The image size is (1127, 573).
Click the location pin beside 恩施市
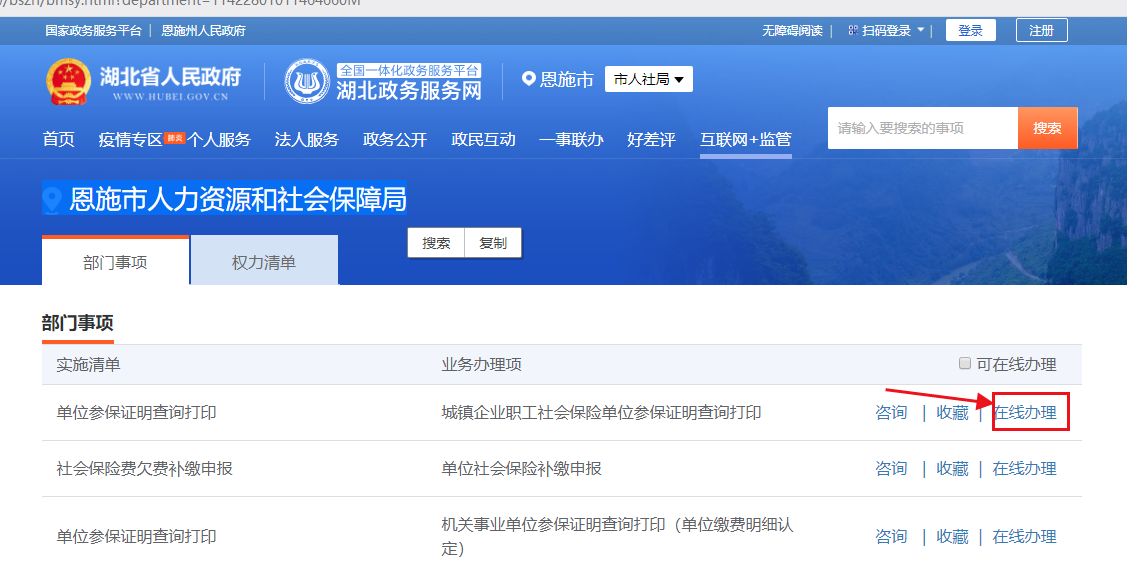pos(529,79)
